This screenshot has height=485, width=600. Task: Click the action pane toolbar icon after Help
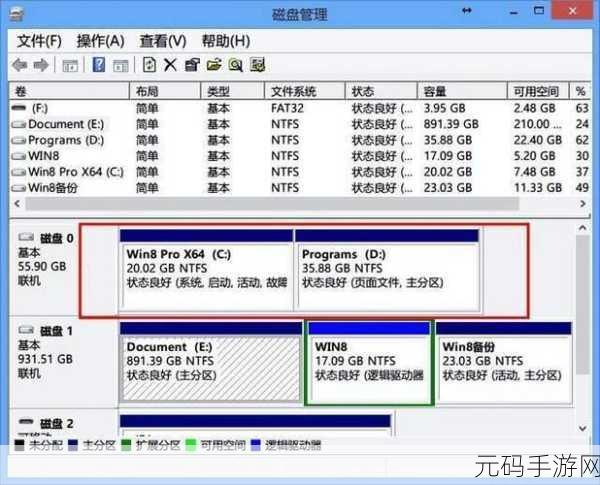tap(121, 65)
